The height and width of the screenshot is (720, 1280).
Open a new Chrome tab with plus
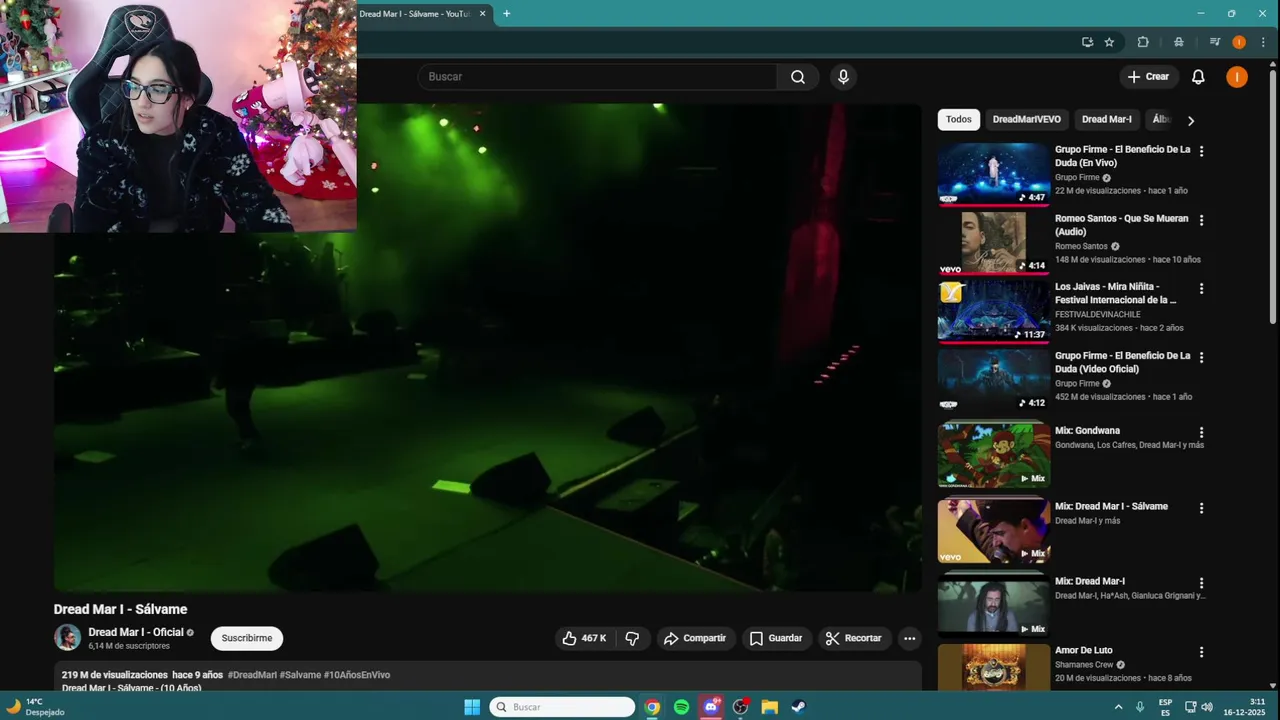[506, 14]
